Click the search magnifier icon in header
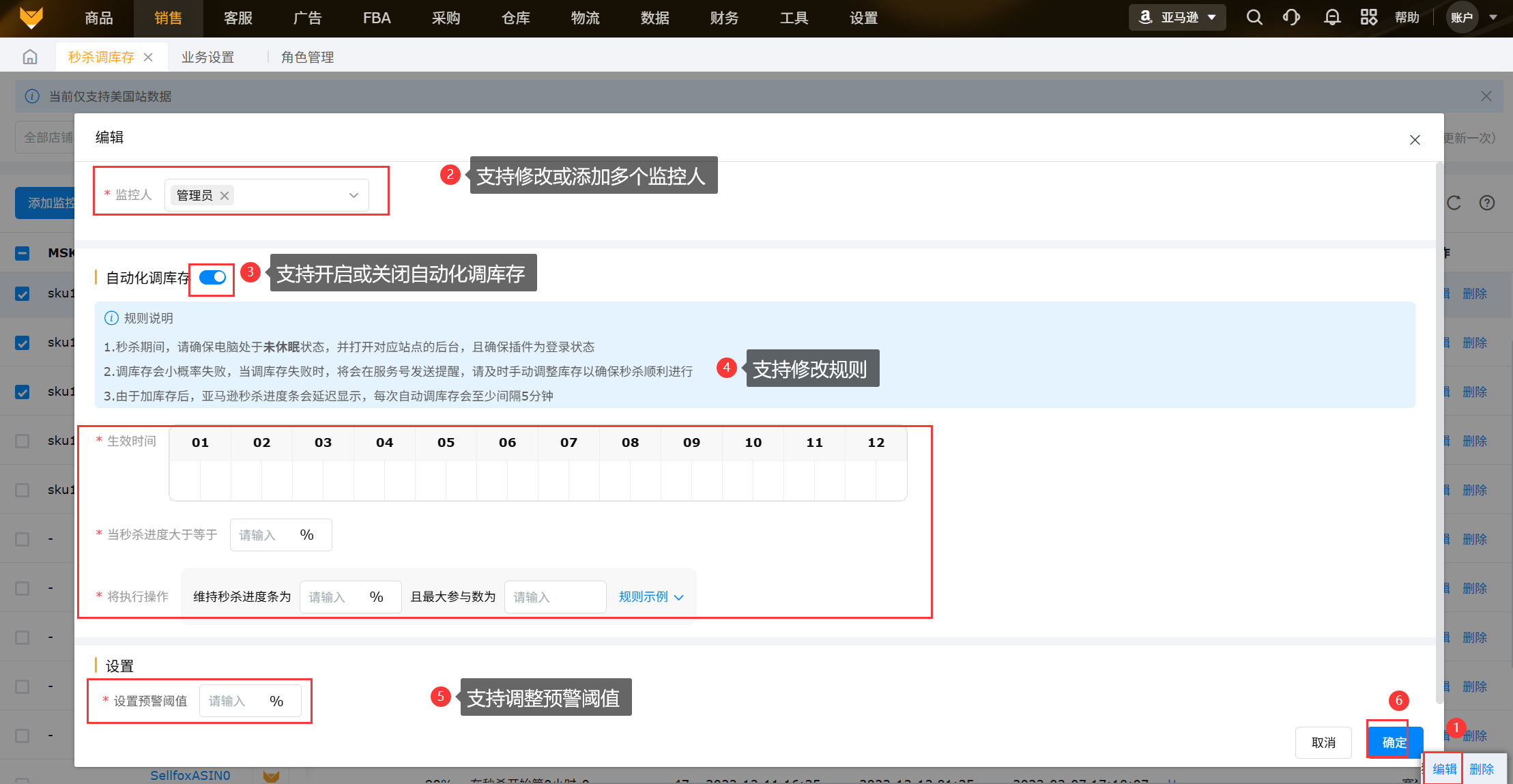This screenshot has height=784, width=1513. (x=1254, y=18)
